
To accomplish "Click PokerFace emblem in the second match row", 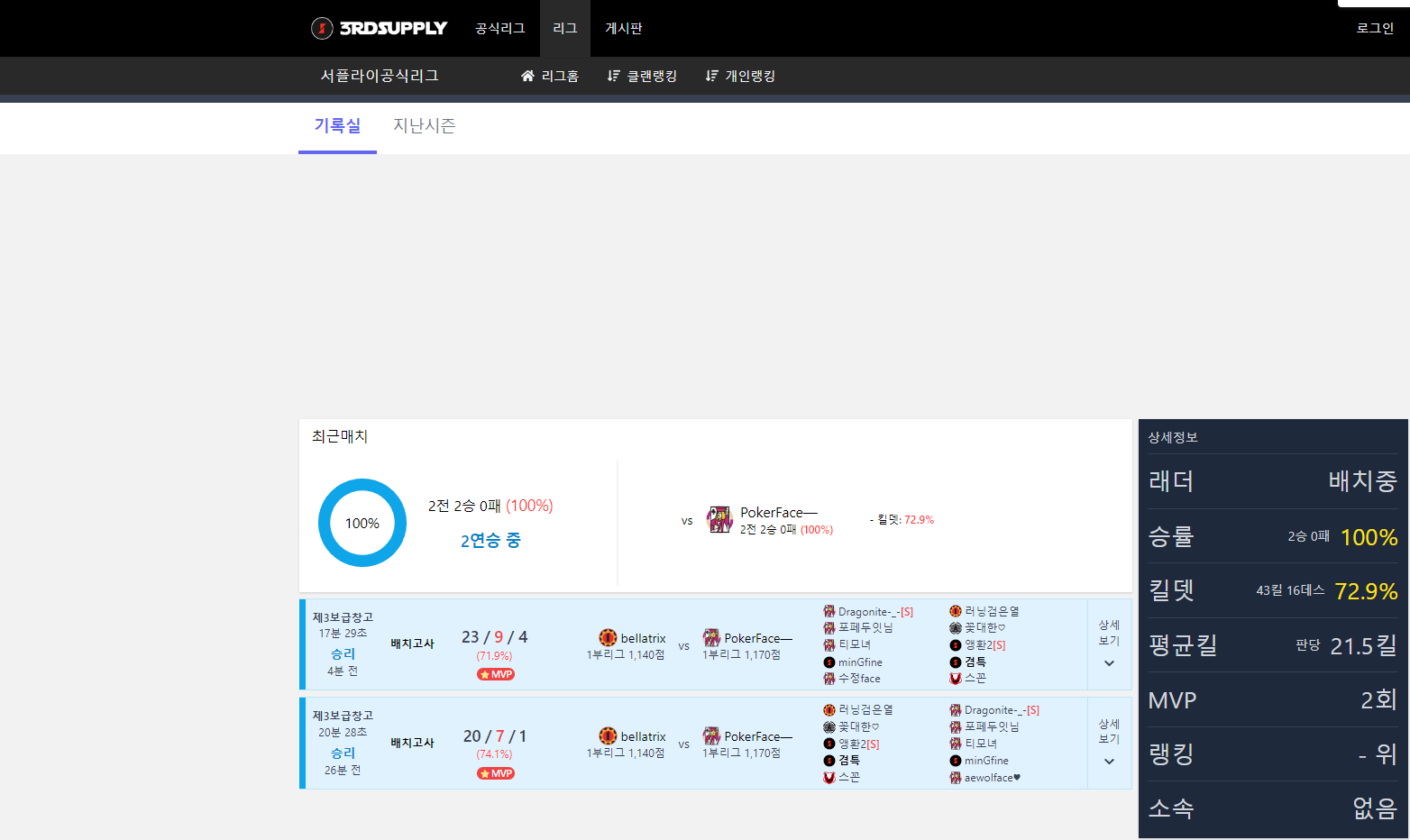I will [x=711, y=736].
